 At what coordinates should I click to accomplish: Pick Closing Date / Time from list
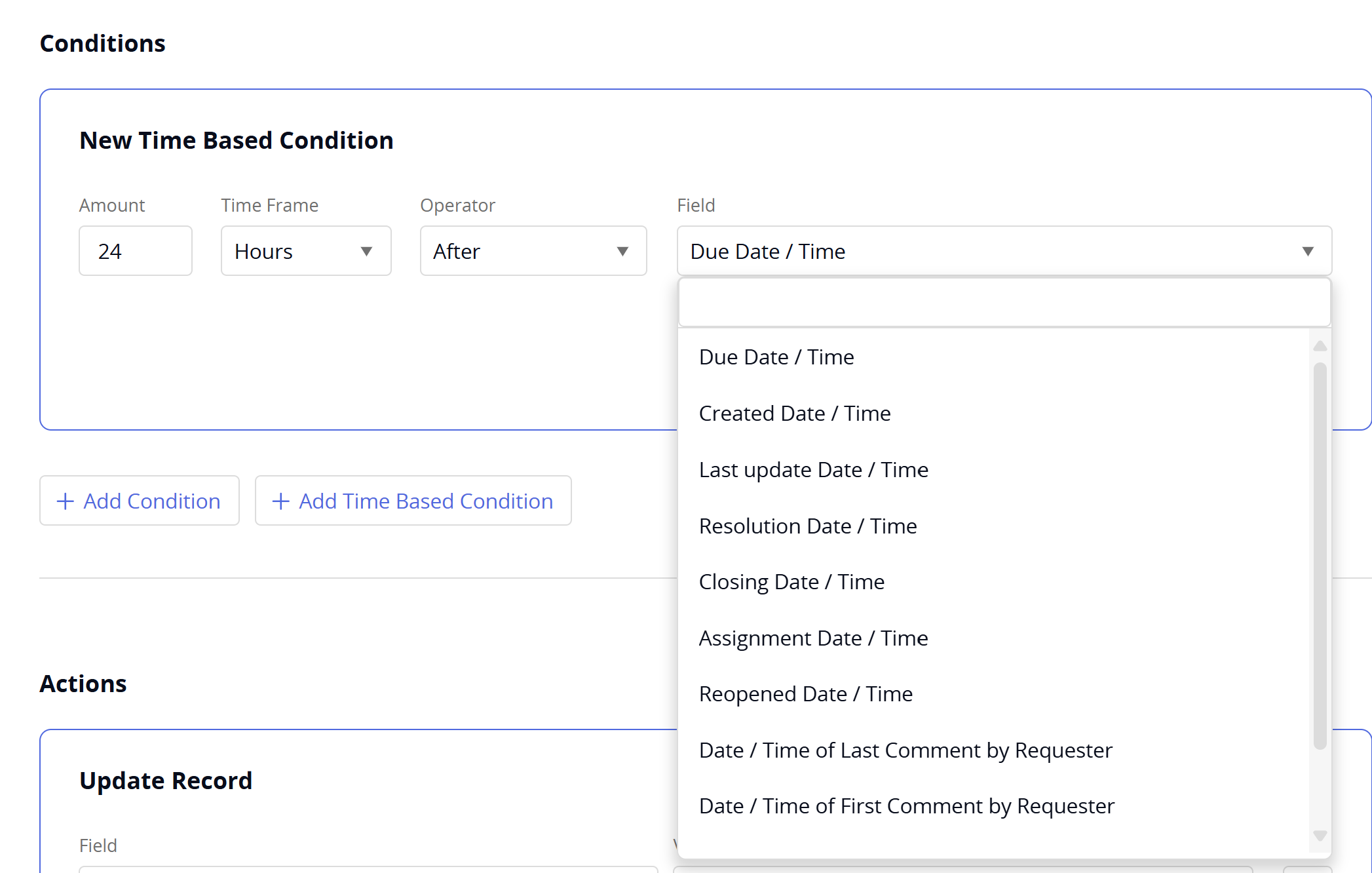pos(791,582)
